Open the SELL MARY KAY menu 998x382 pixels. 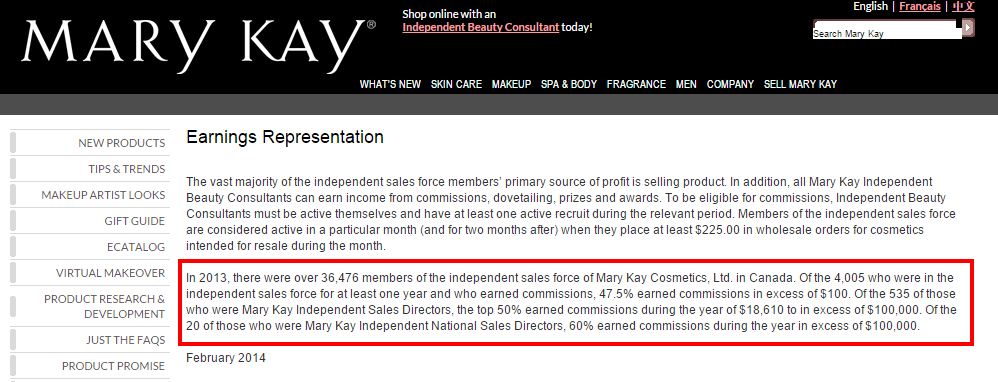(x=800, y=84)
